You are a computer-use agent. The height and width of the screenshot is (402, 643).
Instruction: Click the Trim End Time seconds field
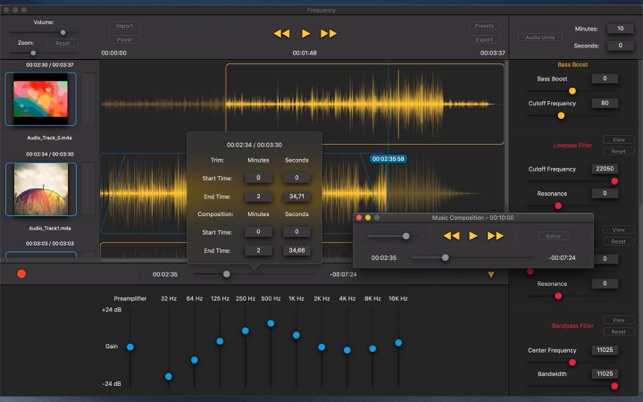(x=297, y=196)
